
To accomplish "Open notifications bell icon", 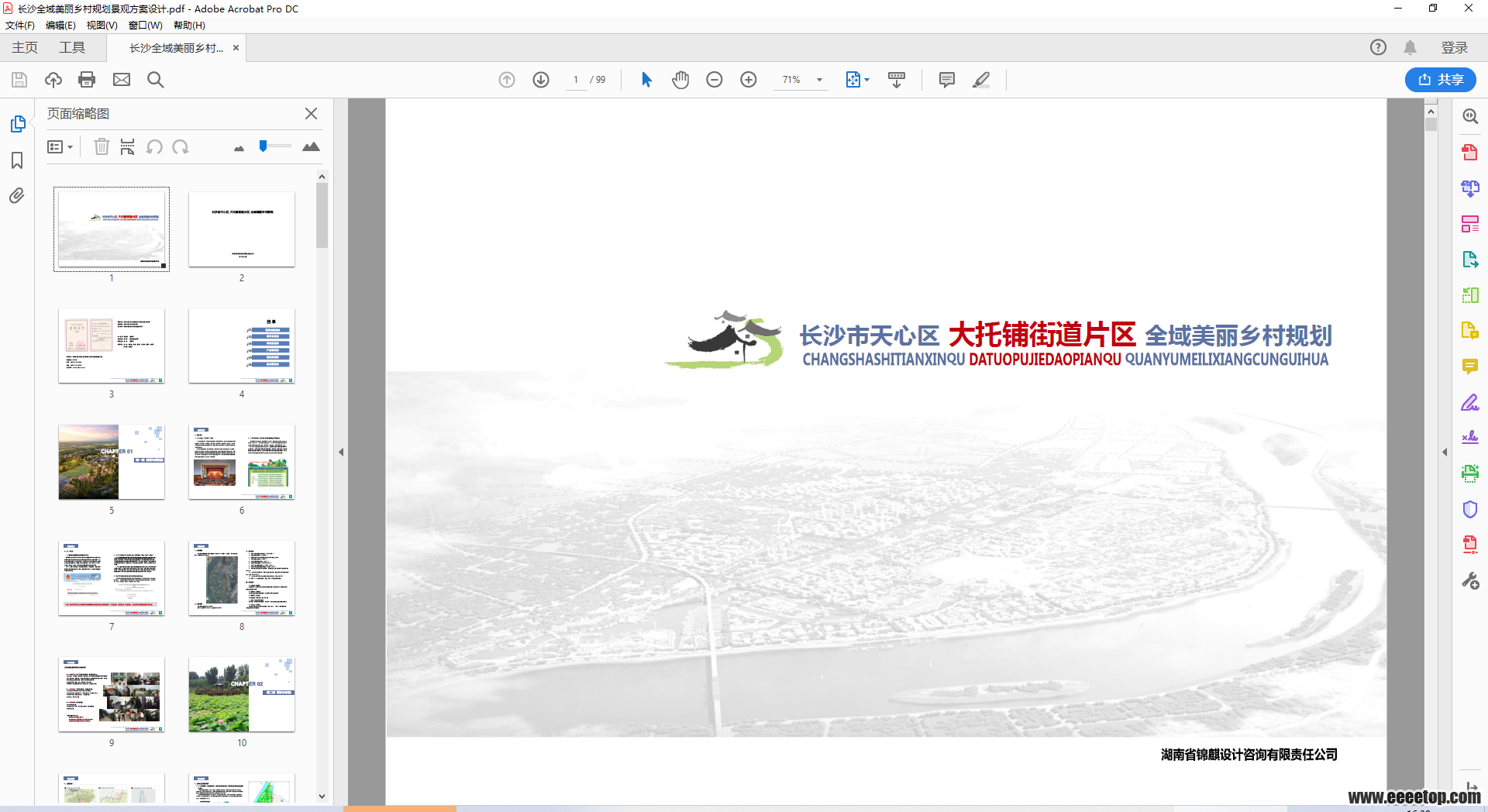I will point(1410,47).
